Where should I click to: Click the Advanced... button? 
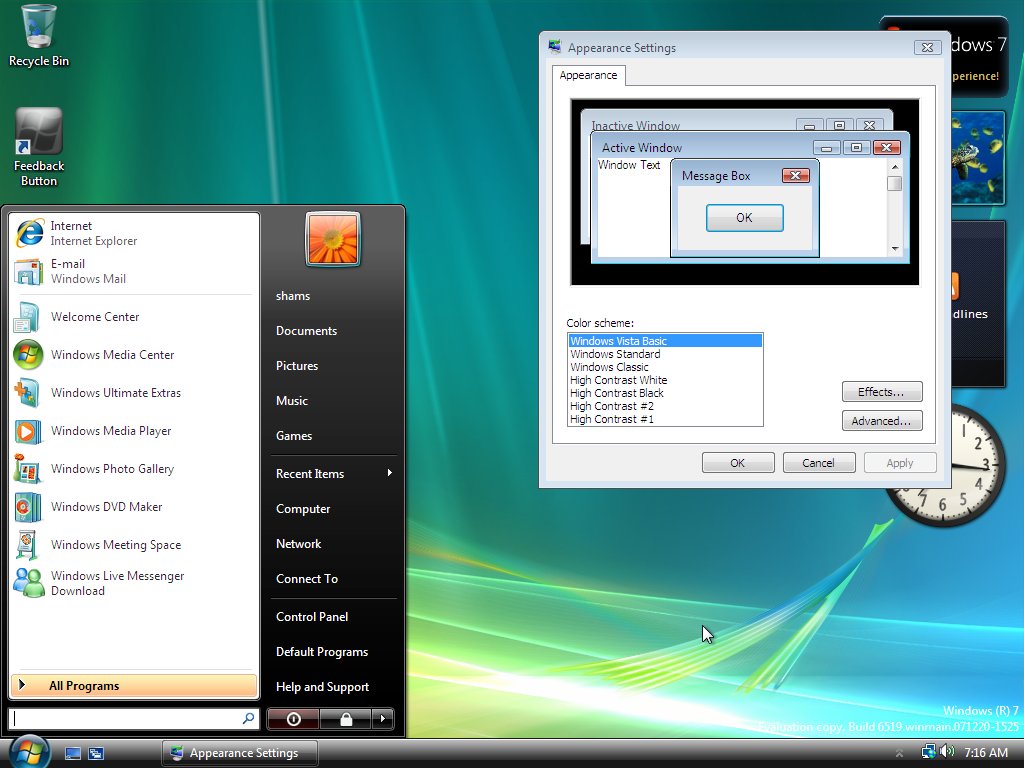coord(881,421)
